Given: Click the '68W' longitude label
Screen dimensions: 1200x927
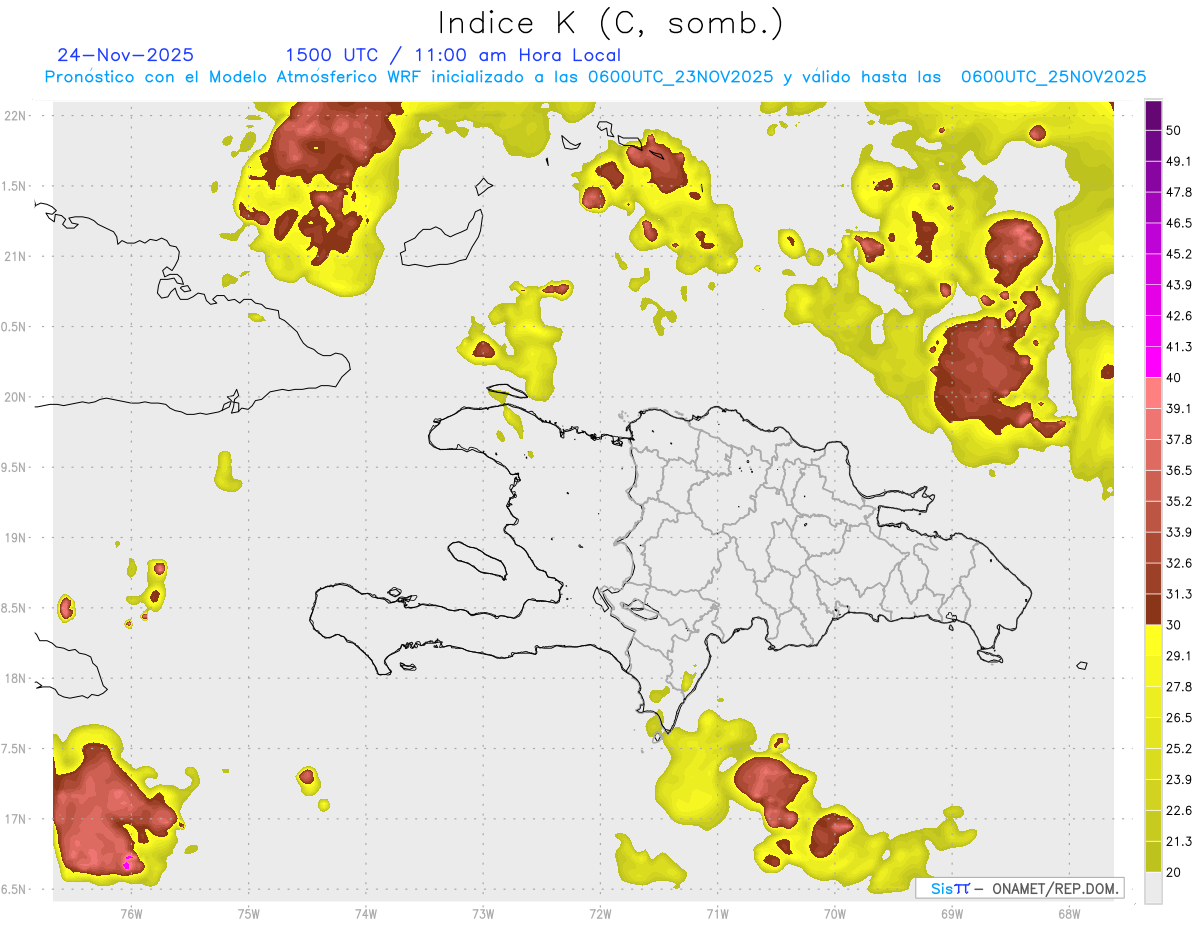Looking at the screenshot, I should (x=1068, y=913).
